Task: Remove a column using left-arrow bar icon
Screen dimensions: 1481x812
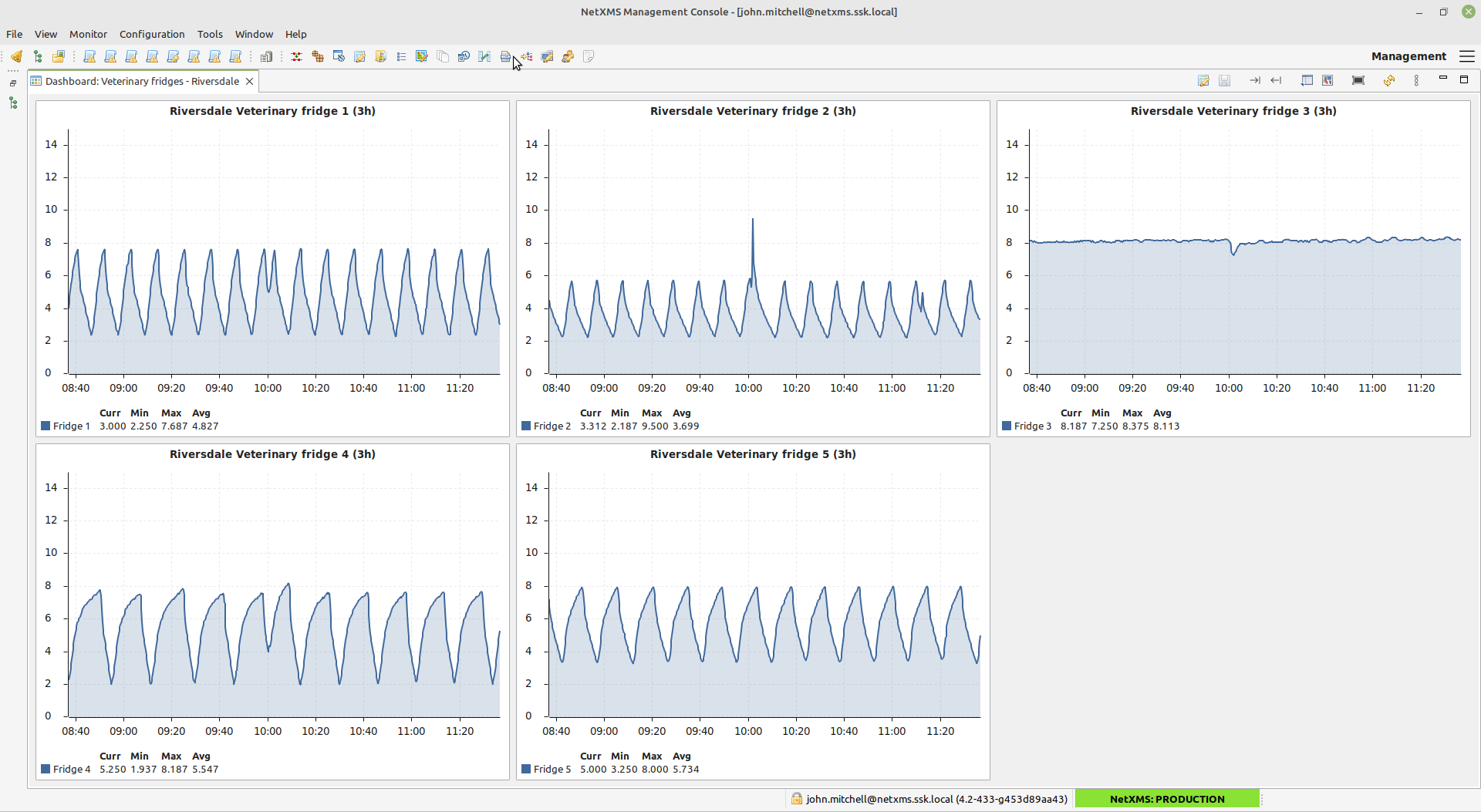Action: coord(1276,80)
